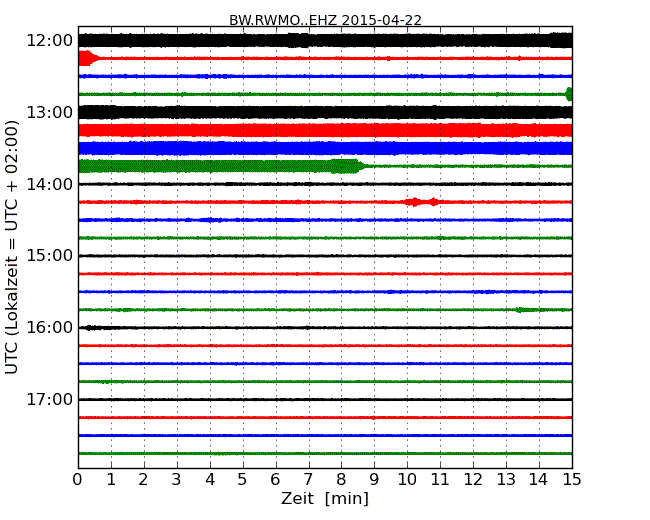
Task: Click the UTC Lokalzeit vertical axis label
Action: pos(12,247)
